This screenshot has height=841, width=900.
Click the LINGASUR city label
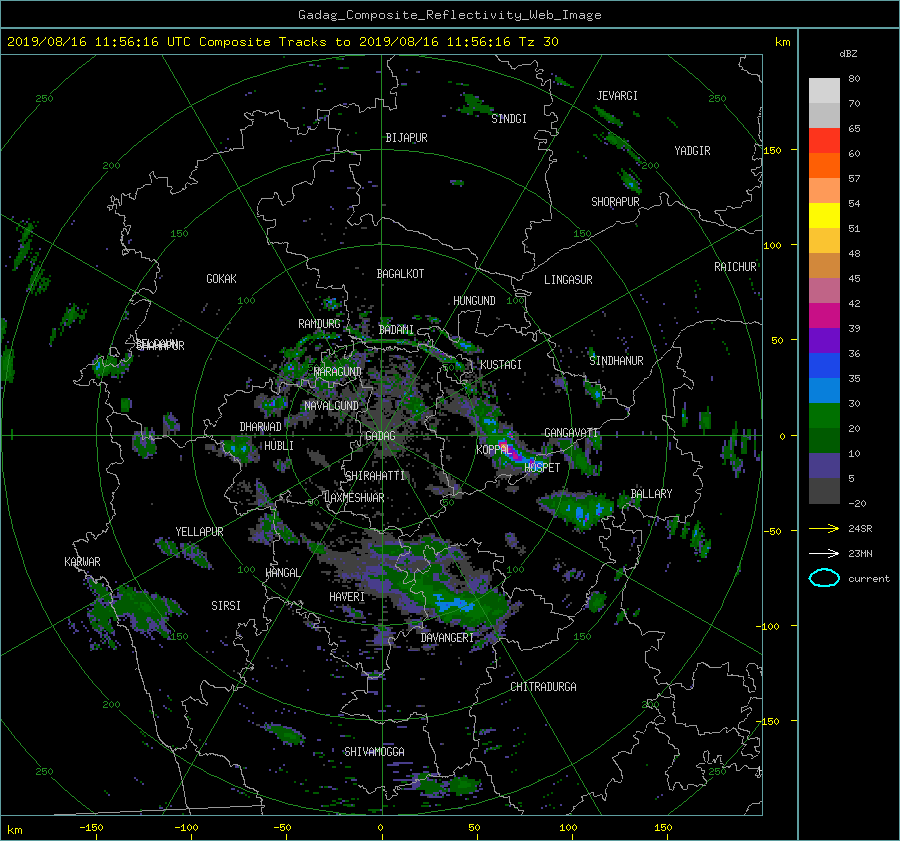tap(568, 280)
